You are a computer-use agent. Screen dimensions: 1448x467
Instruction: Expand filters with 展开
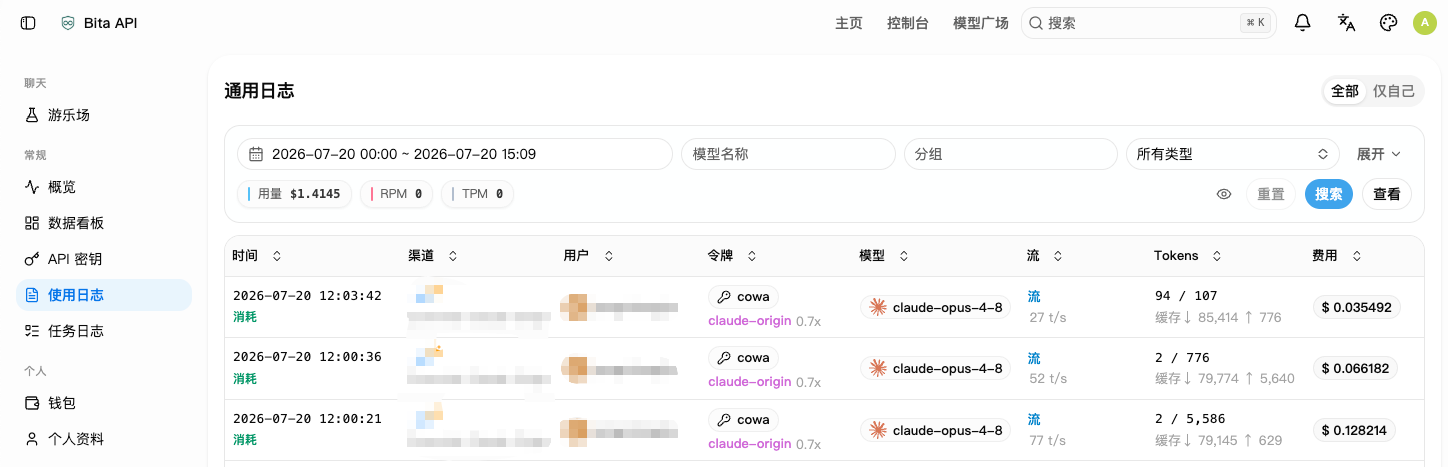pos(1379,154)
